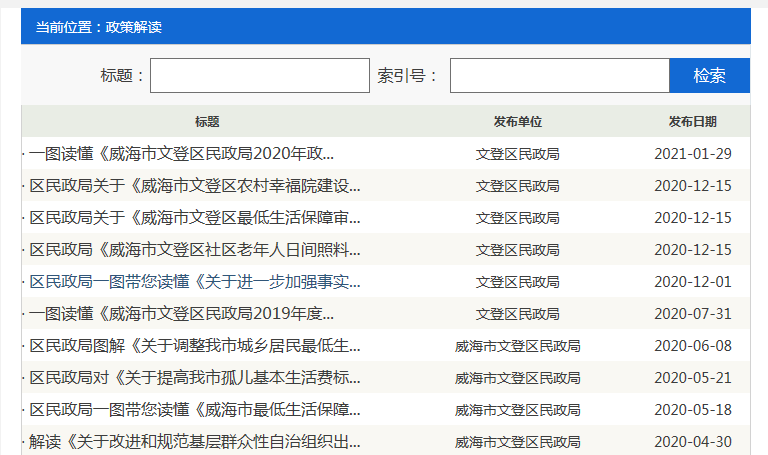Open 解读 关于改进和规范基层群众性自治组织 article
Viewport: 768px width, 455px height.
click(x=195, y=442)
